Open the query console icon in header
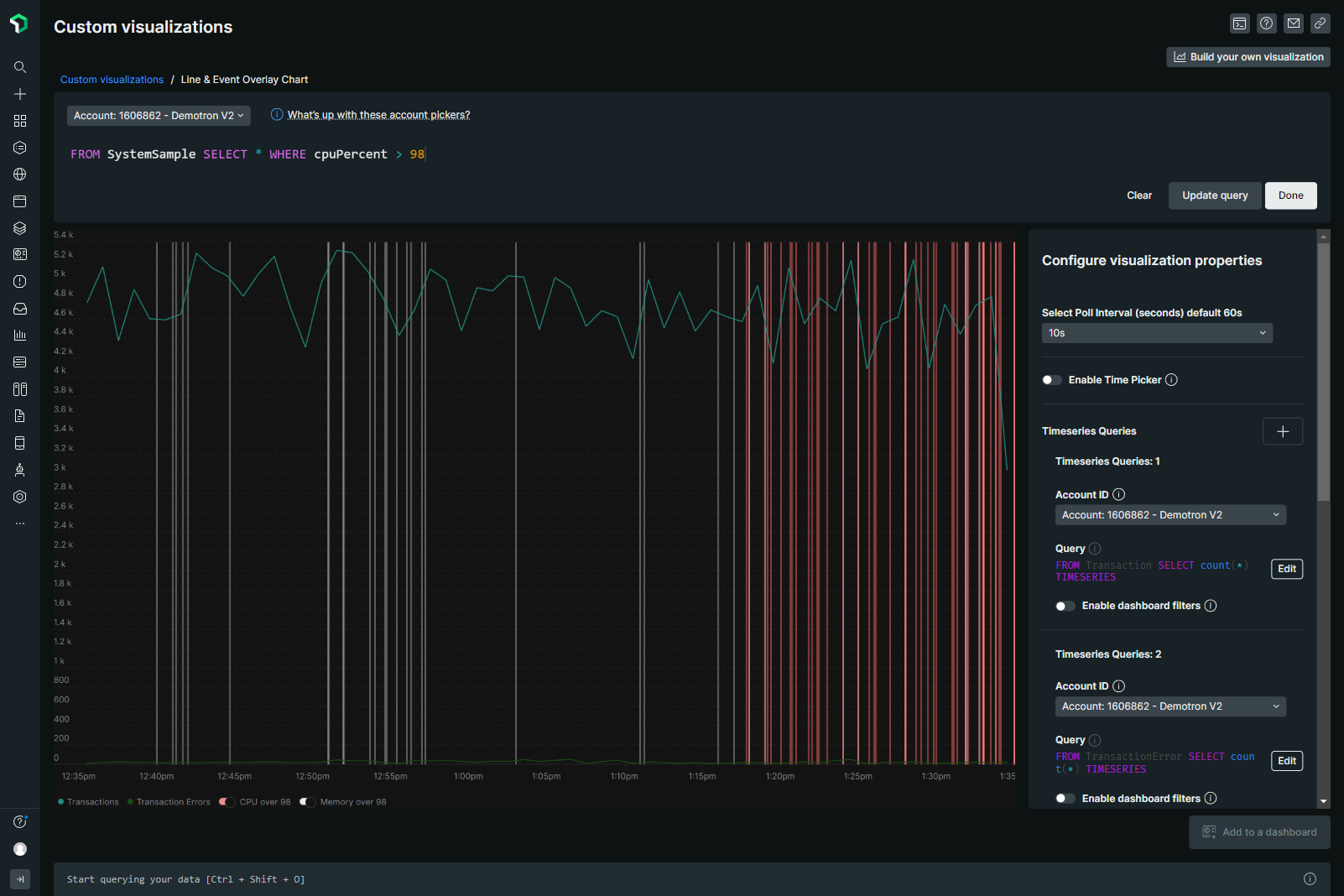Screen dimensions: 1344x896 (1240, 23)
